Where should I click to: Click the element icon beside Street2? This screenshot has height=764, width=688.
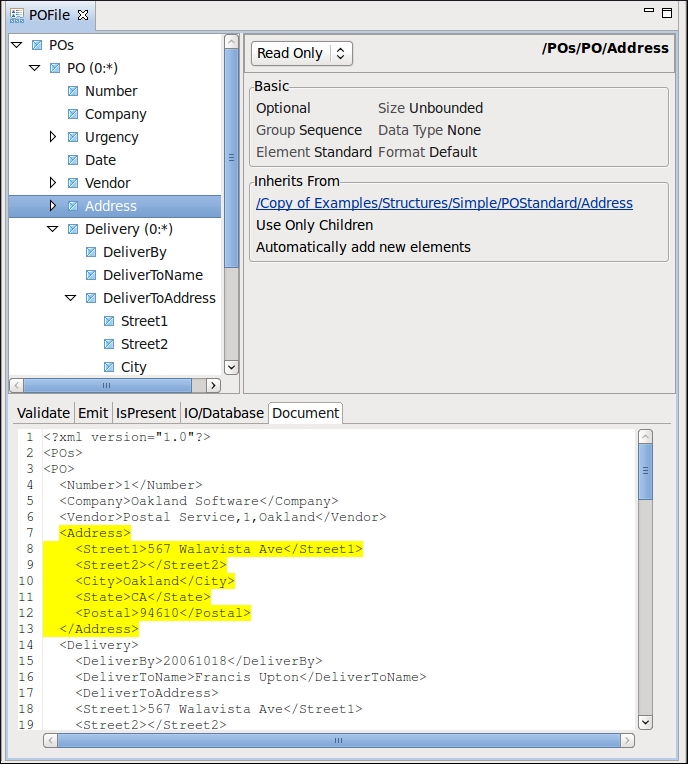click(109, 344)
